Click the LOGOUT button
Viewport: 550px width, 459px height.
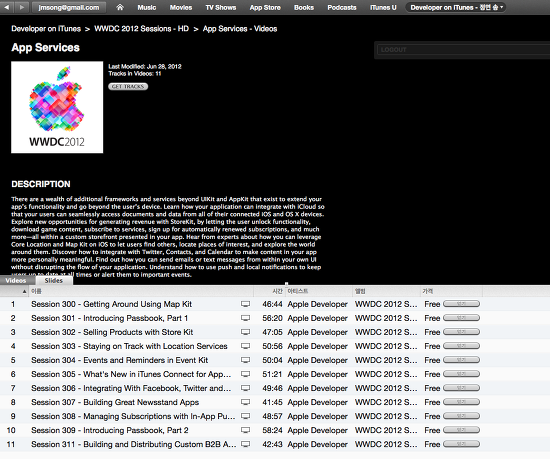point(463,50)
